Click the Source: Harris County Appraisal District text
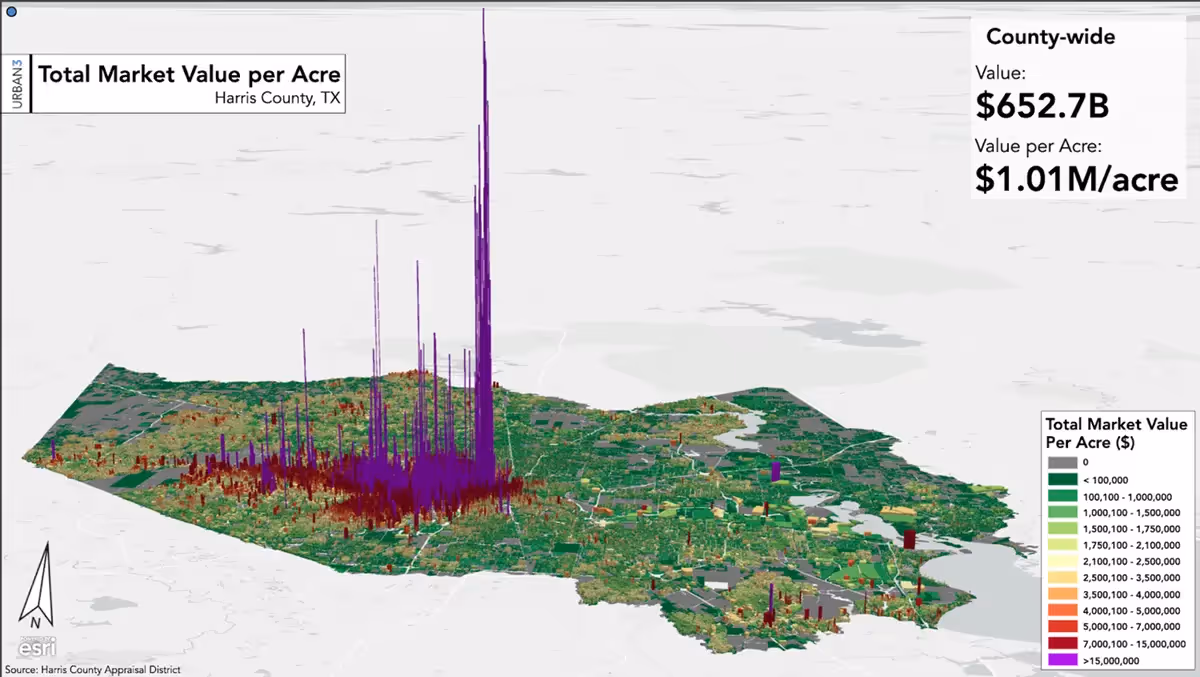The height and width of the screenshot is (677, 1200). pyautogui.click(x=92, y=670)
